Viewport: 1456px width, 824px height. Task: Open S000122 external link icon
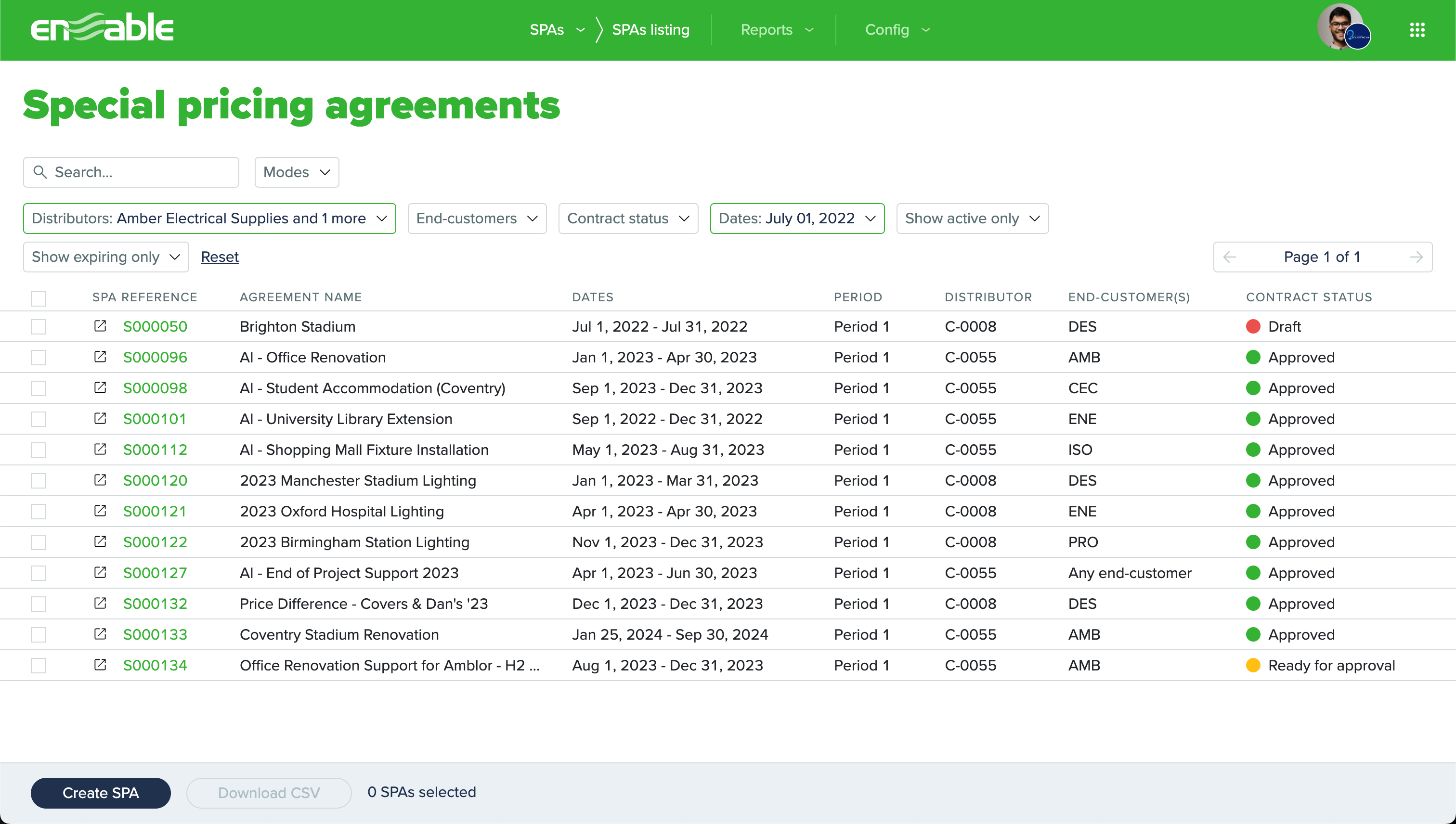[x=100, y=541]
